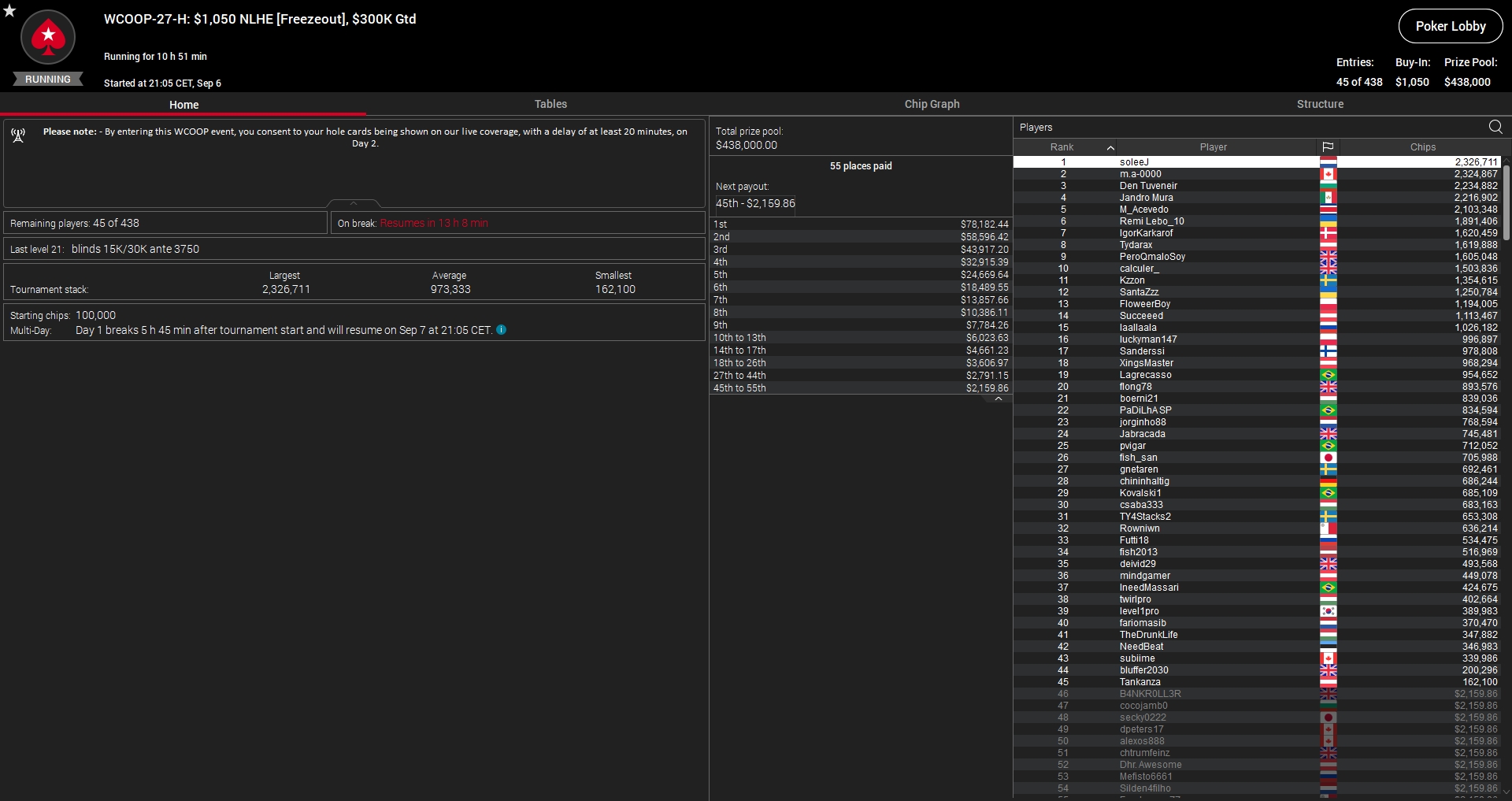The image size is (1512, 801).
Task: Collapse the payouts list chevron
Action: pyautogui.click(x=999, y=399)
